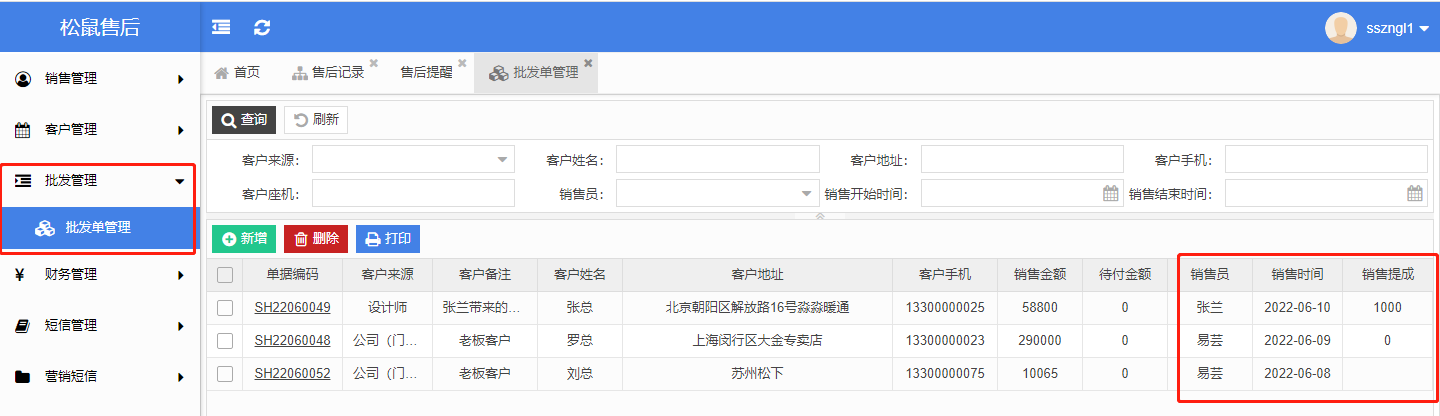This screenshot has width=1440, height=416.
Task: Collapse the search panel chevron
Action: [x=820, y=216]
